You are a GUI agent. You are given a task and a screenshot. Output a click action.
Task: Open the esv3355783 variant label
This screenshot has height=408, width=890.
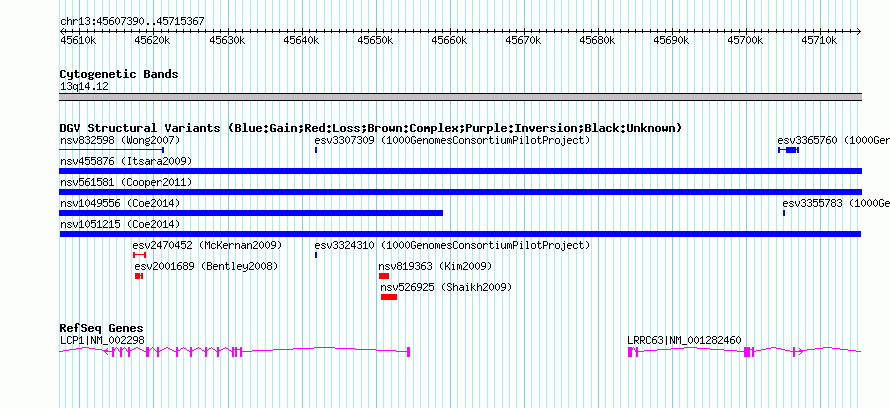pos(836,203)
